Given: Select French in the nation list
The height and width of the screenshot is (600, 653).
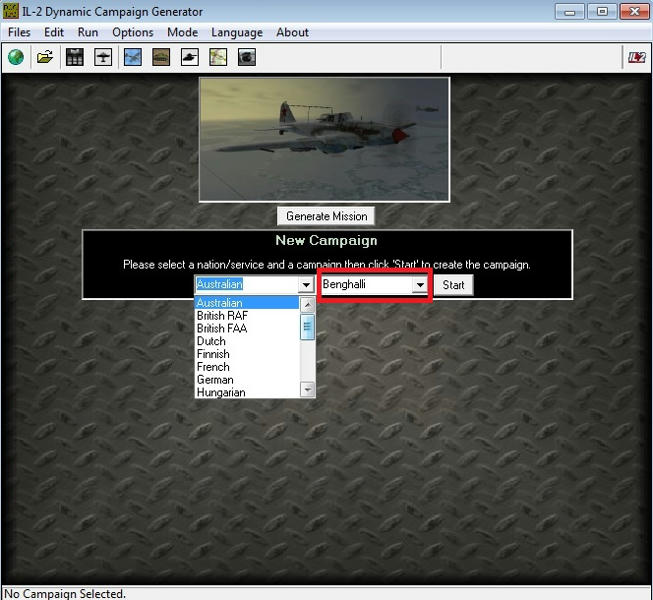Looking at the screenshot, I should 247,367.
